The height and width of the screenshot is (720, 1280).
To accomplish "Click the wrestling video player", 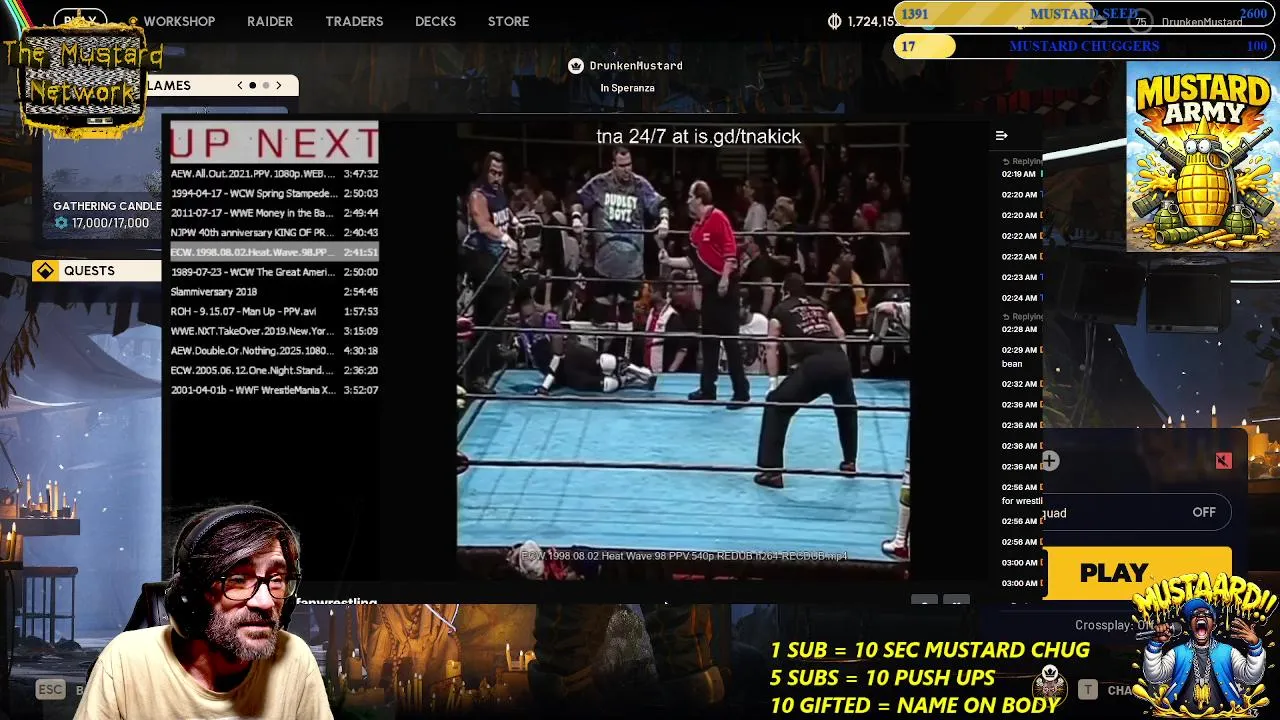I will pyautogui.click(x=683, y=350).
